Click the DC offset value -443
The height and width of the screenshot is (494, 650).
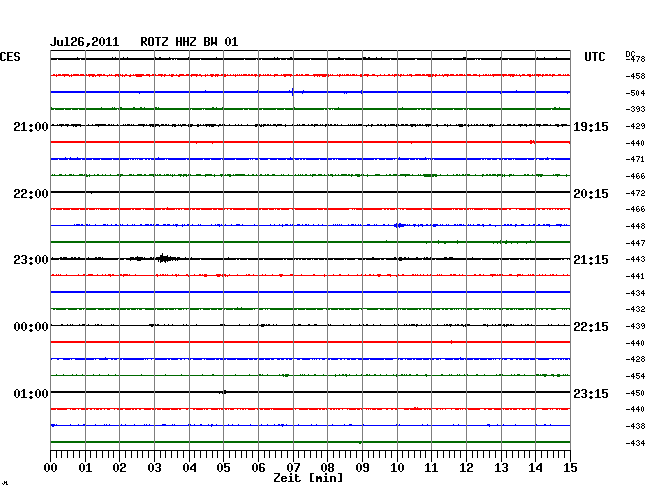tap(635, 259)
